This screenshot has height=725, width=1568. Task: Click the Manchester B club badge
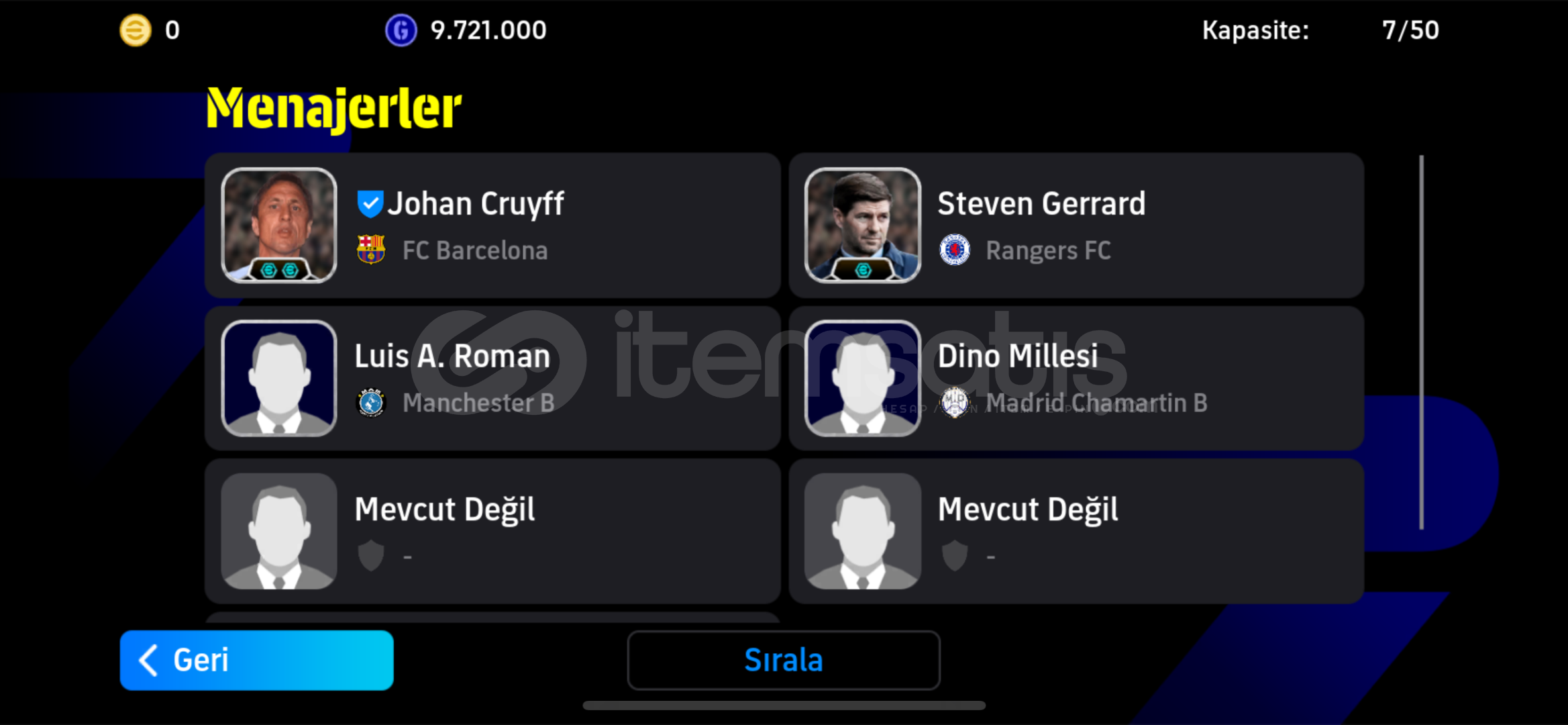click(x=370, y=403)
